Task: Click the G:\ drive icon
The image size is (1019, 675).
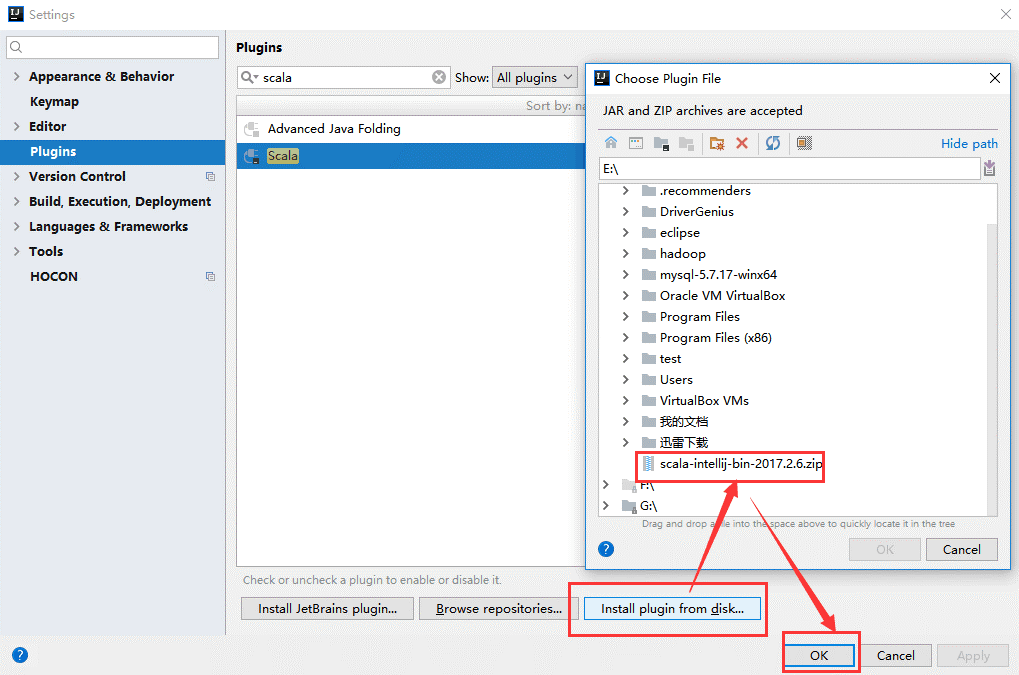Action: tap(628, 505)
